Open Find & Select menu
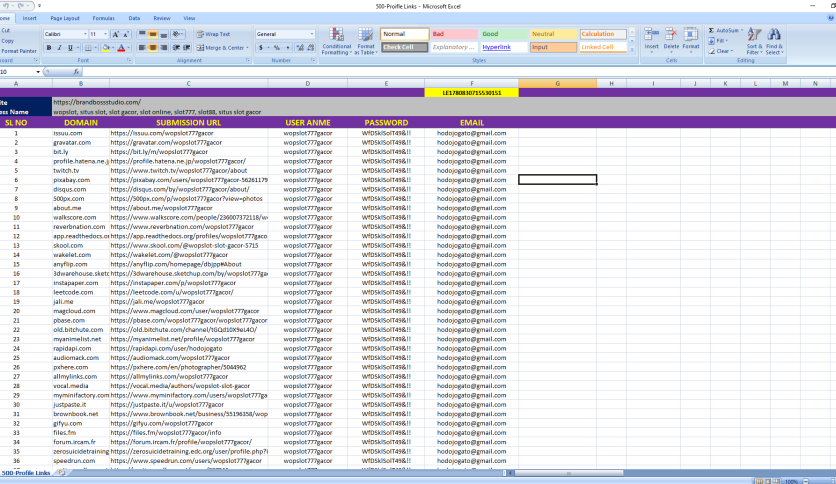836x484 pixels. point(774,41)
